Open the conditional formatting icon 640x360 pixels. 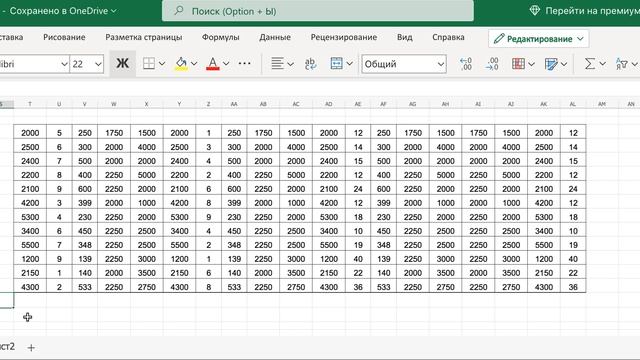pyautogui.click(x=518, y=64)
